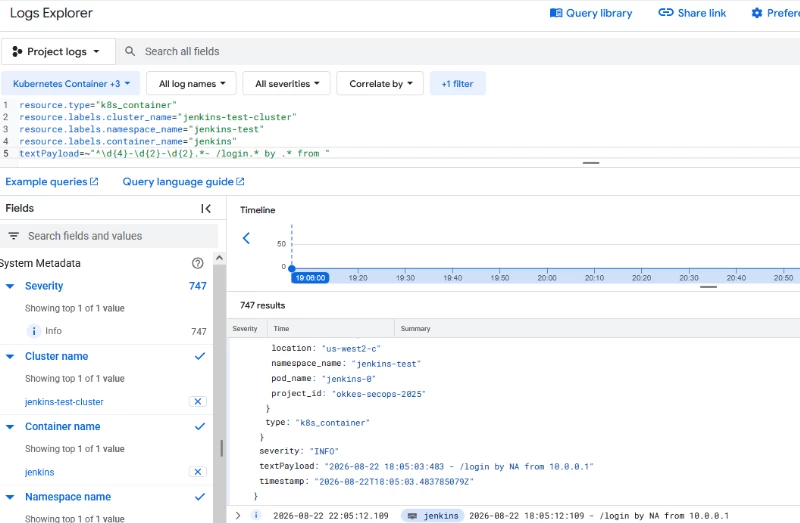800x523 pixels.
Task: Select the Info severity value
Action: pyautogui.click(x=53, y=331)
